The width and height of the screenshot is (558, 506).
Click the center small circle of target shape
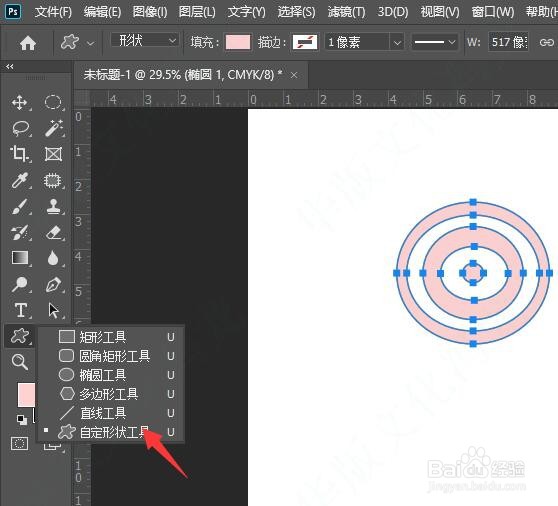click(x=473, y=273)
